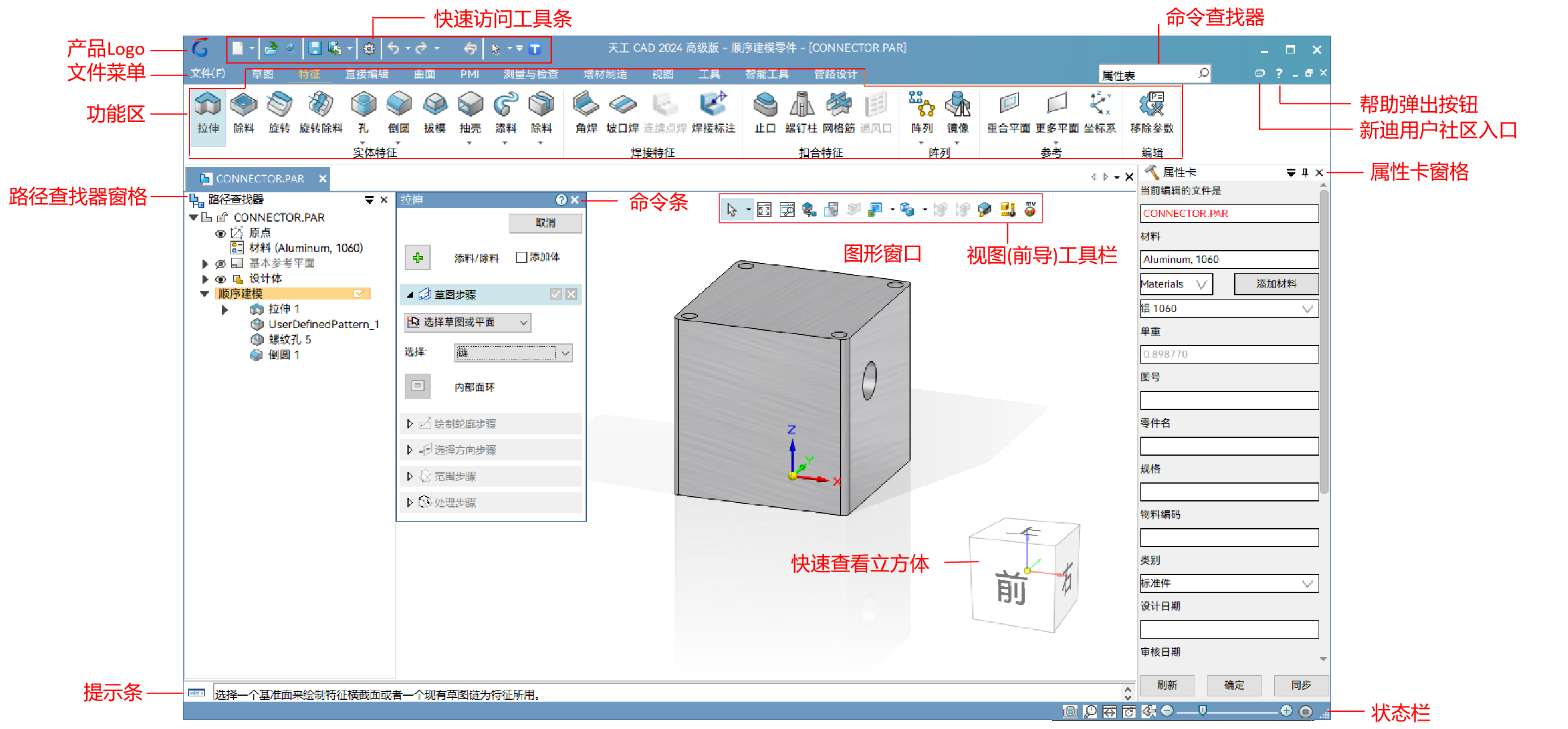1568x729 pixels.
Task: Click the 添加材料 button
Action: (1276, 284)
